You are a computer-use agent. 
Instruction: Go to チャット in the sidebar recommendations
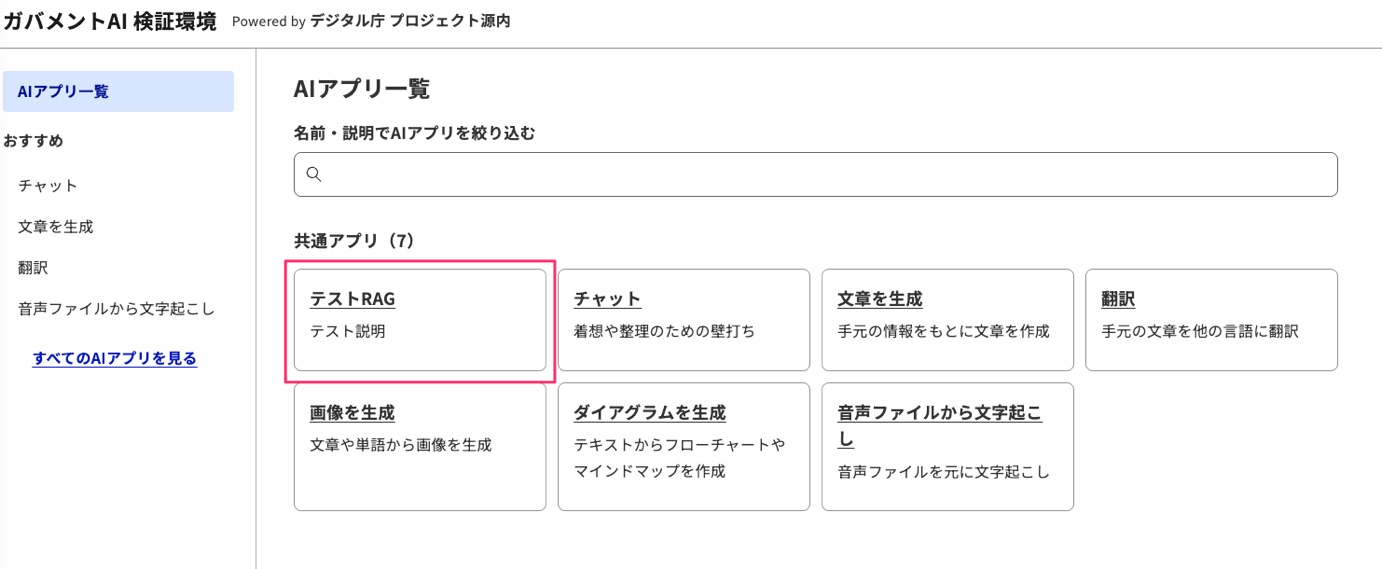[48, 186]
